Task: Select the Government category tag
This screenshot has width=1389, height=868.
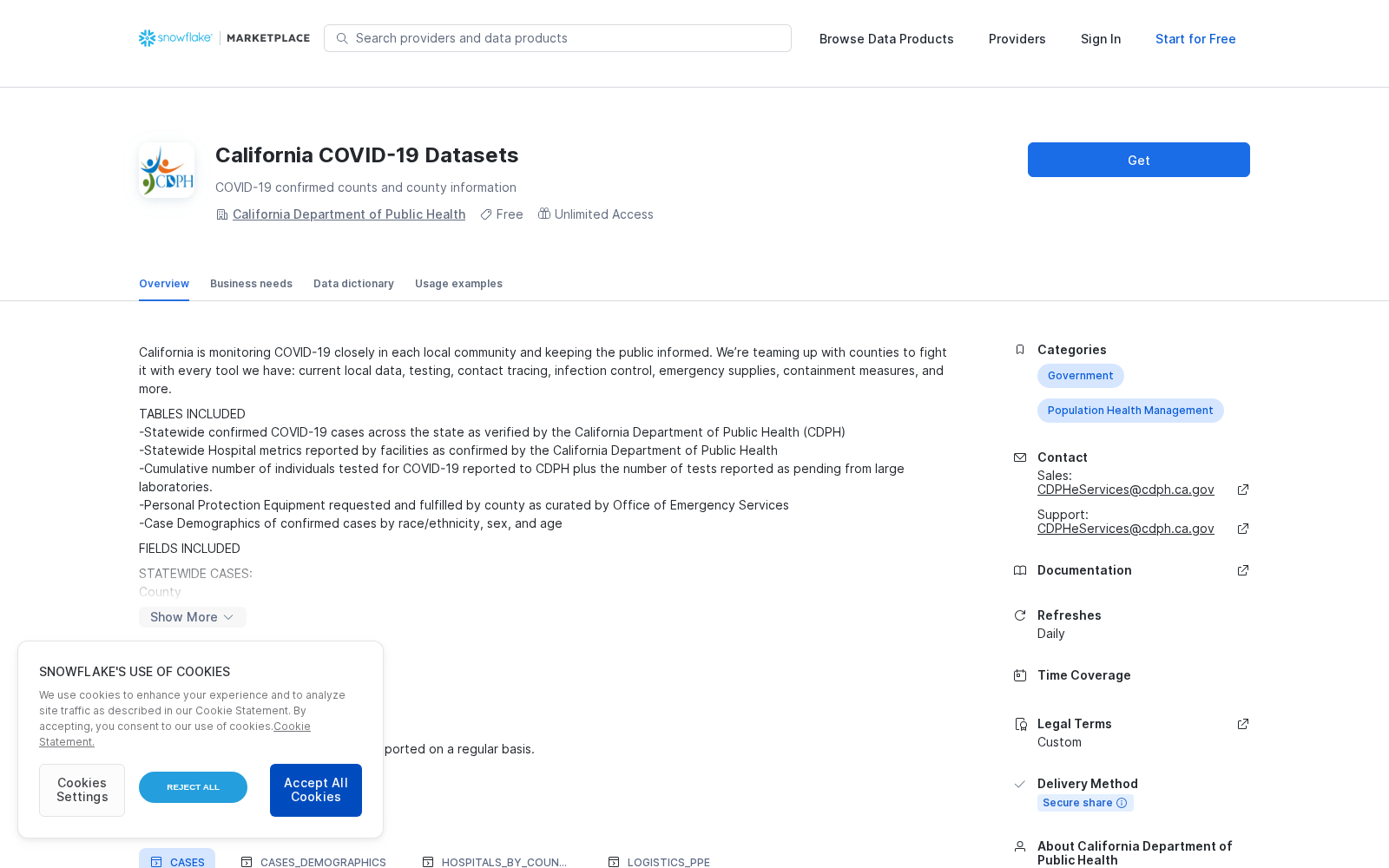Action: [1081, 376]
